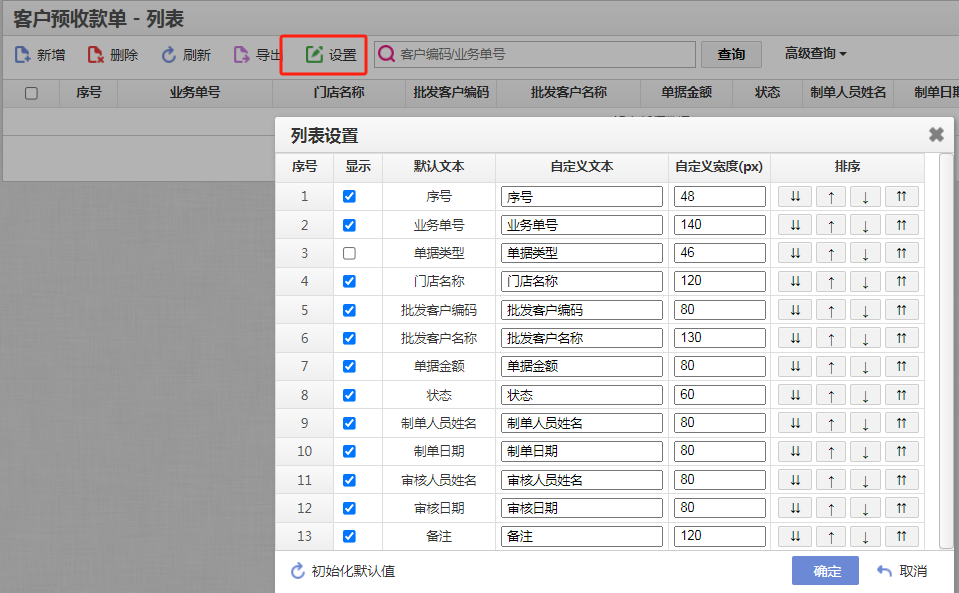This screenshot has width=959, height=593.
Task: Move 备注 row to bottom
Action: click(794, 536)
